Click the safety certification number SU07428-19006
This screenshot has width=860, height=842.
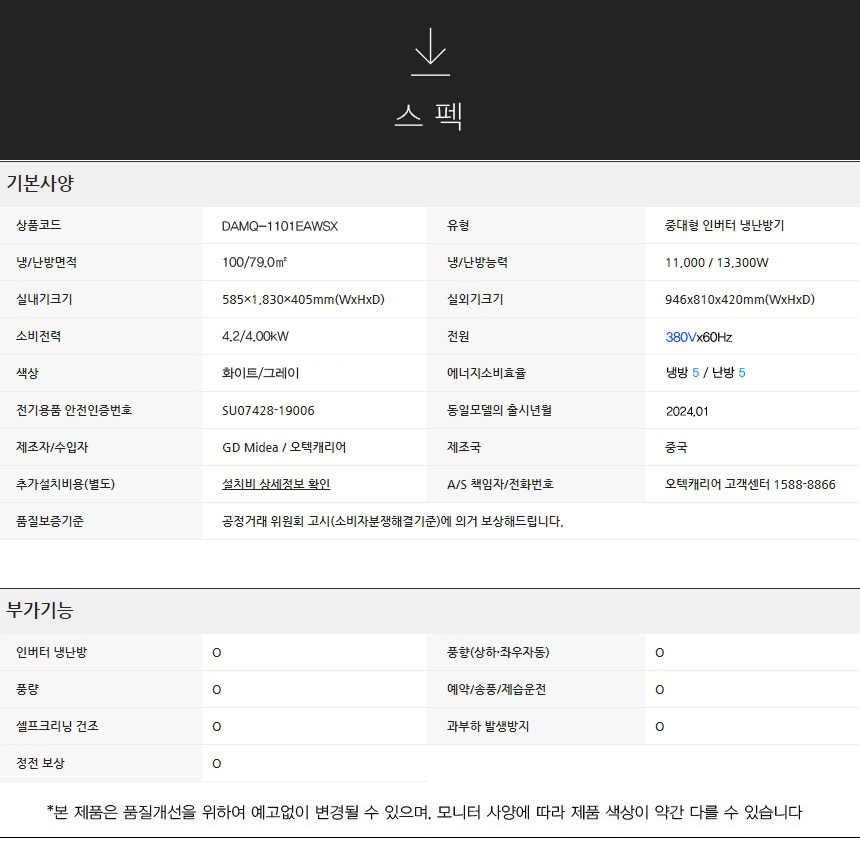tap(266, 410)
